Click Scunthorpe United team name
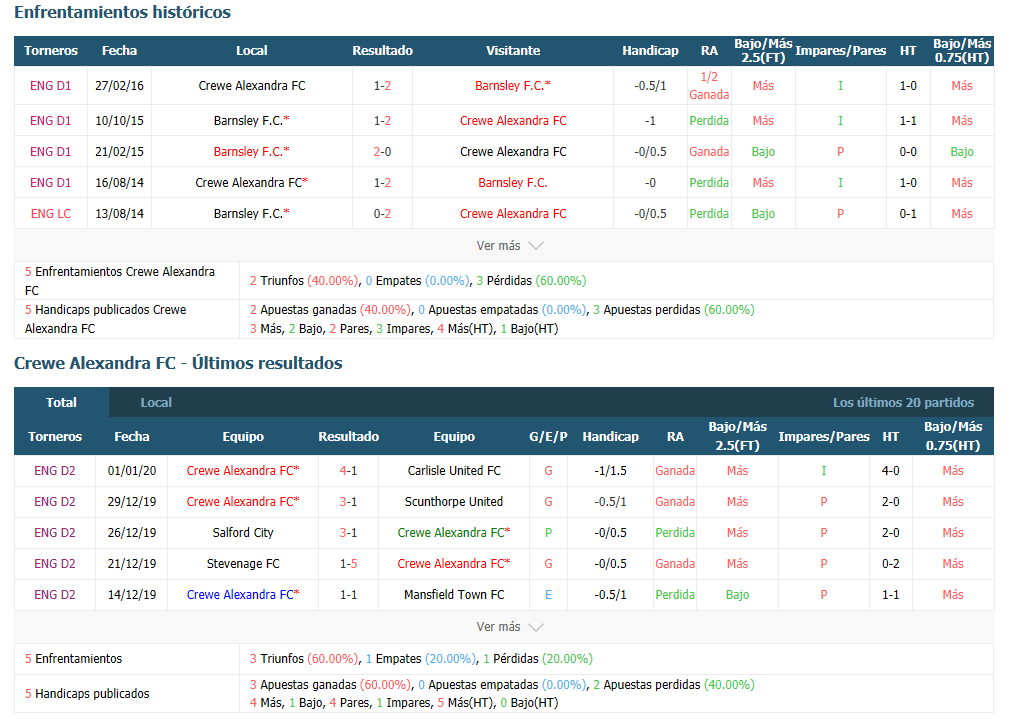The width and height of the screenshot is (1011, 719). (454, 502)
